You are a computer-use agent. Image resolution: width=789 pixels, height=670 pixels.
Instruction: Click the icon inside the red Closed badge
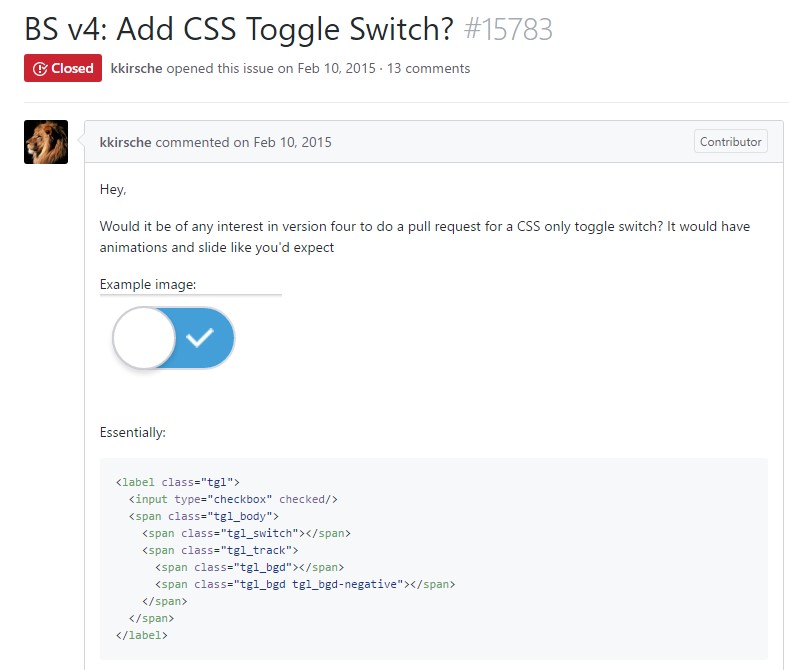(x=40, y=69)
